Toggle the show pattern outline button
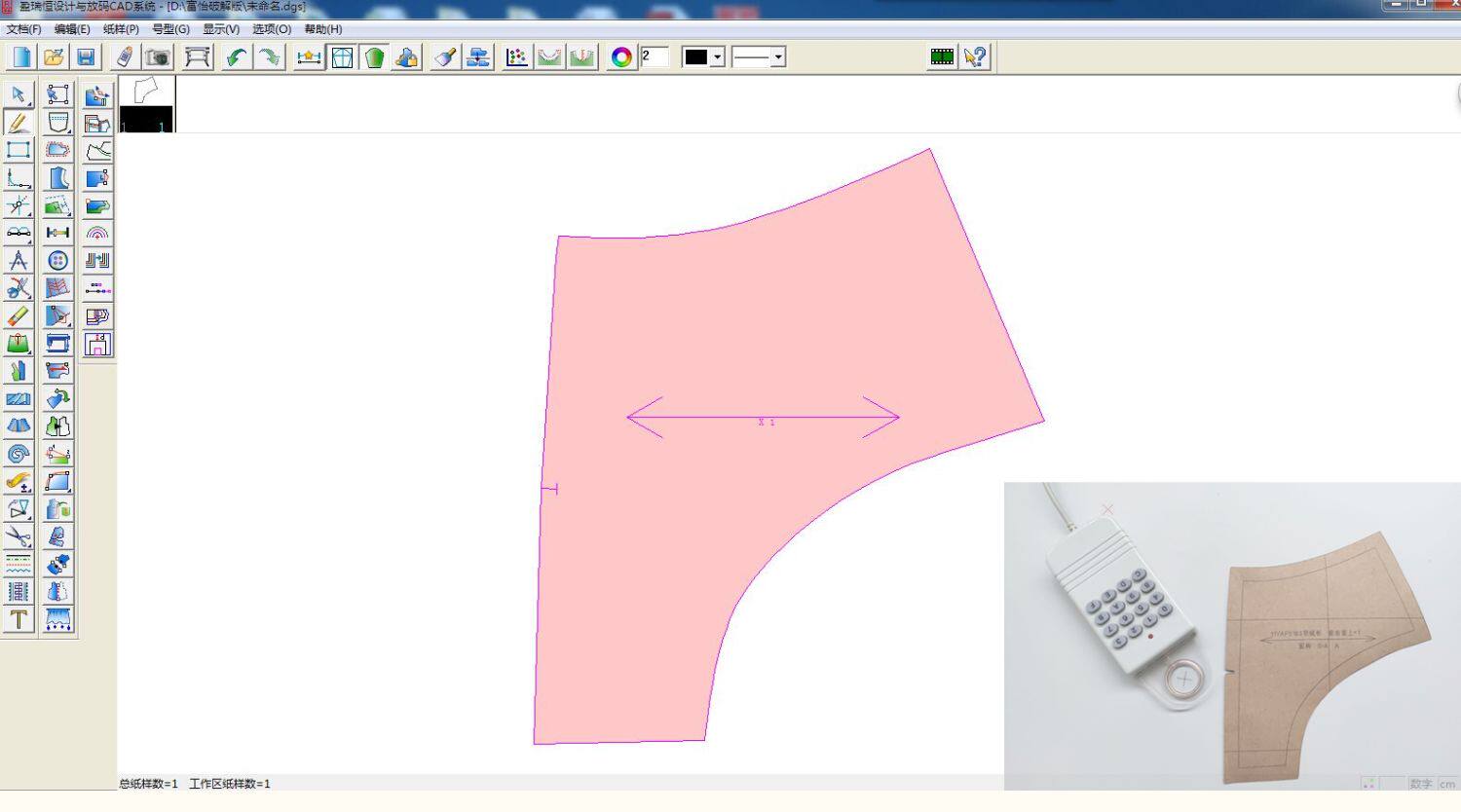This screenshot has width=1461, height=812. (x=342, y=57)
